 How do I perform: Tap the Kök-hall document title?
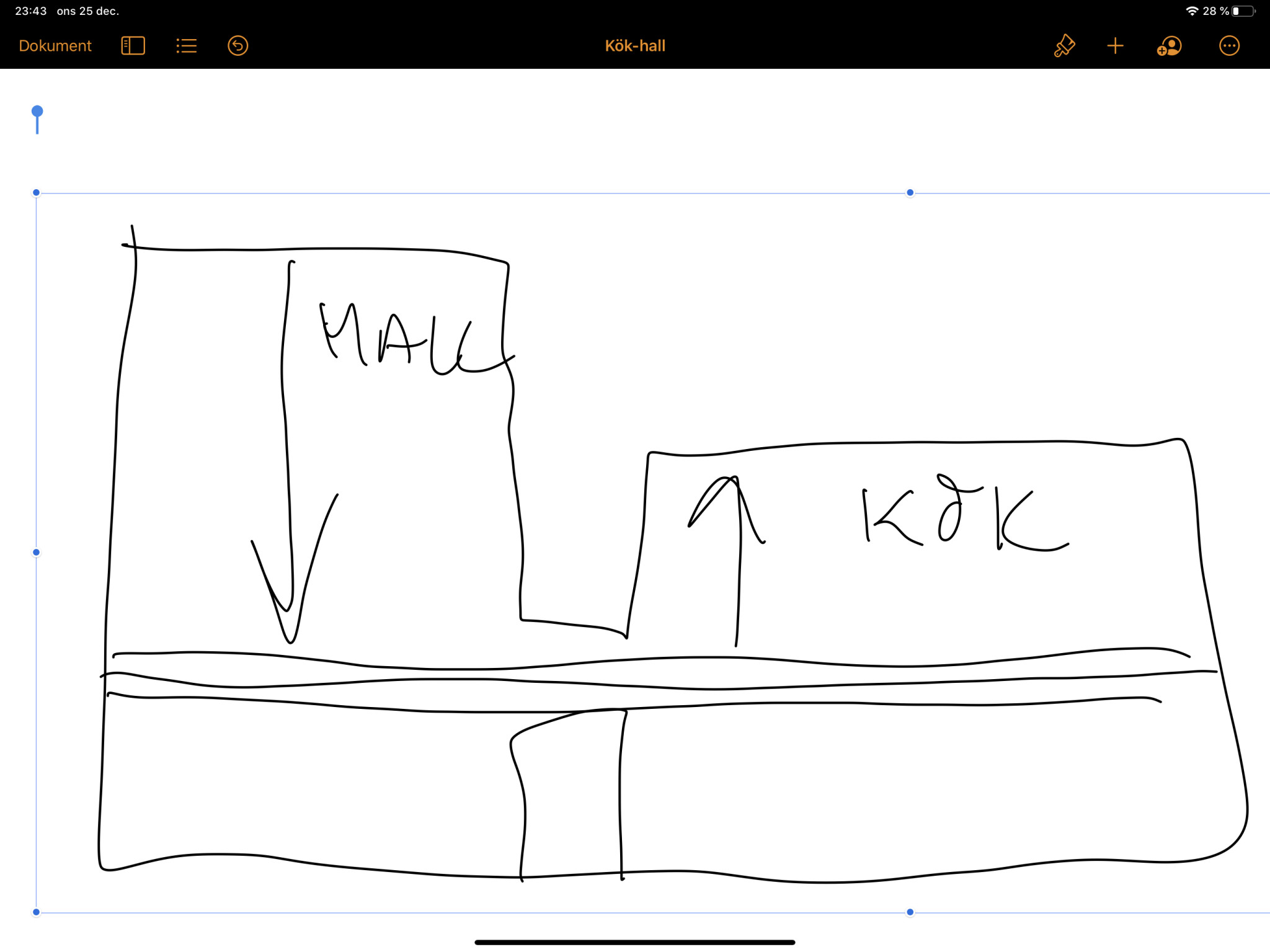pos(635,46)
